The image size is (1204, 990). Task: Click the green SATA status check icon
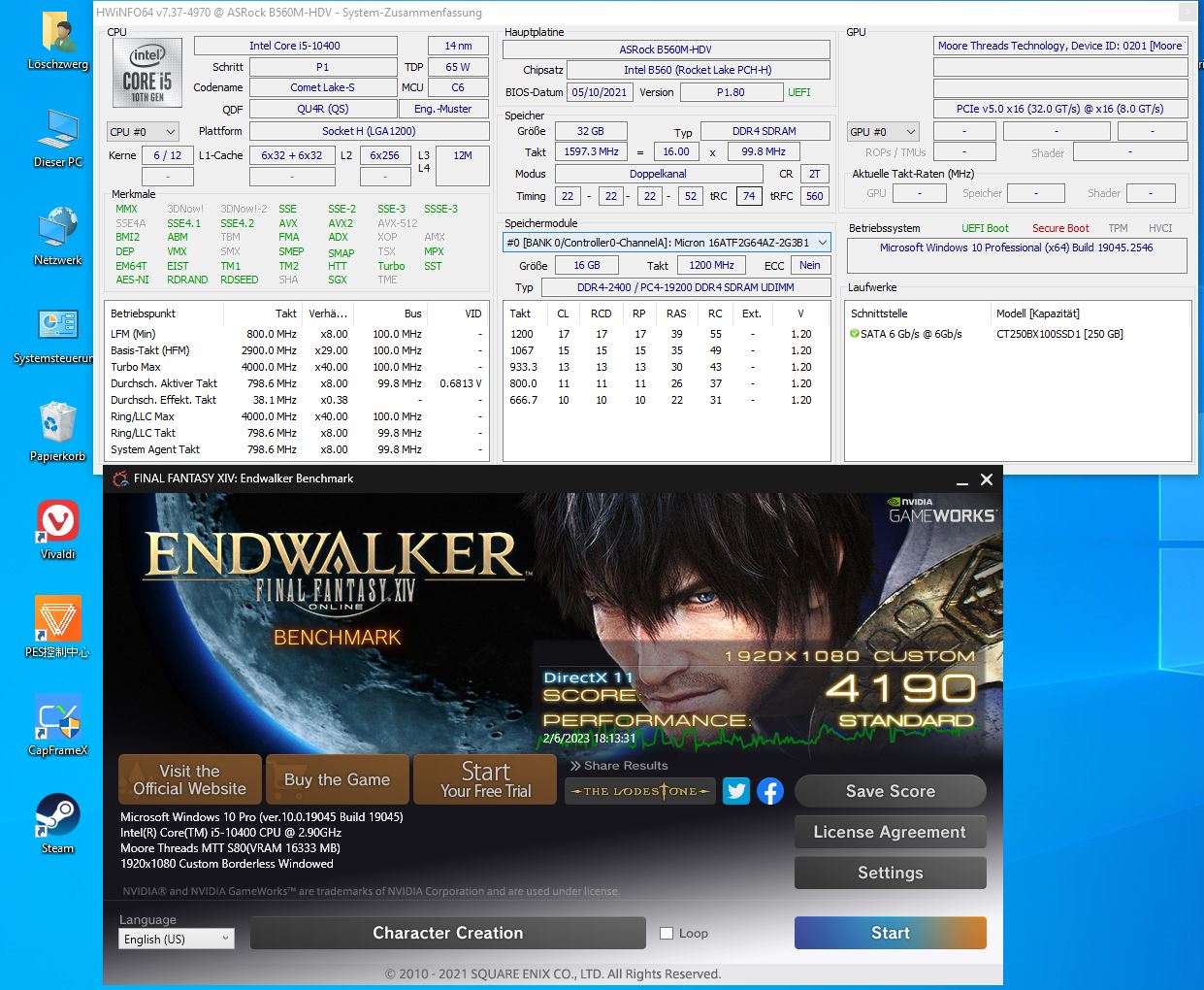(855, 334)
